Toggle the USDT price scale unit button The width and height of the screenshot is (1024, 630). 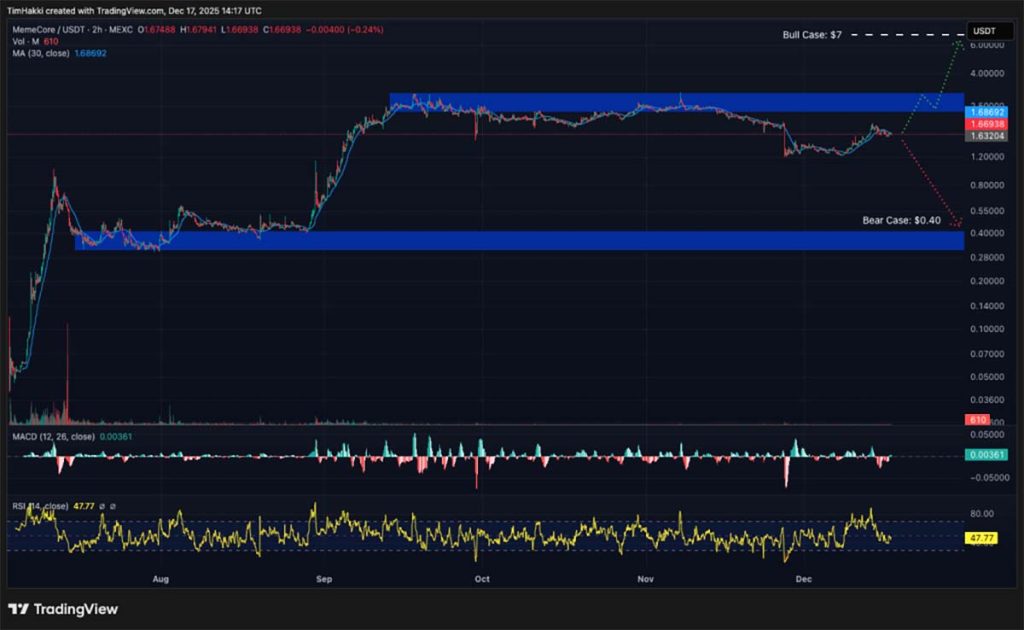989,31
